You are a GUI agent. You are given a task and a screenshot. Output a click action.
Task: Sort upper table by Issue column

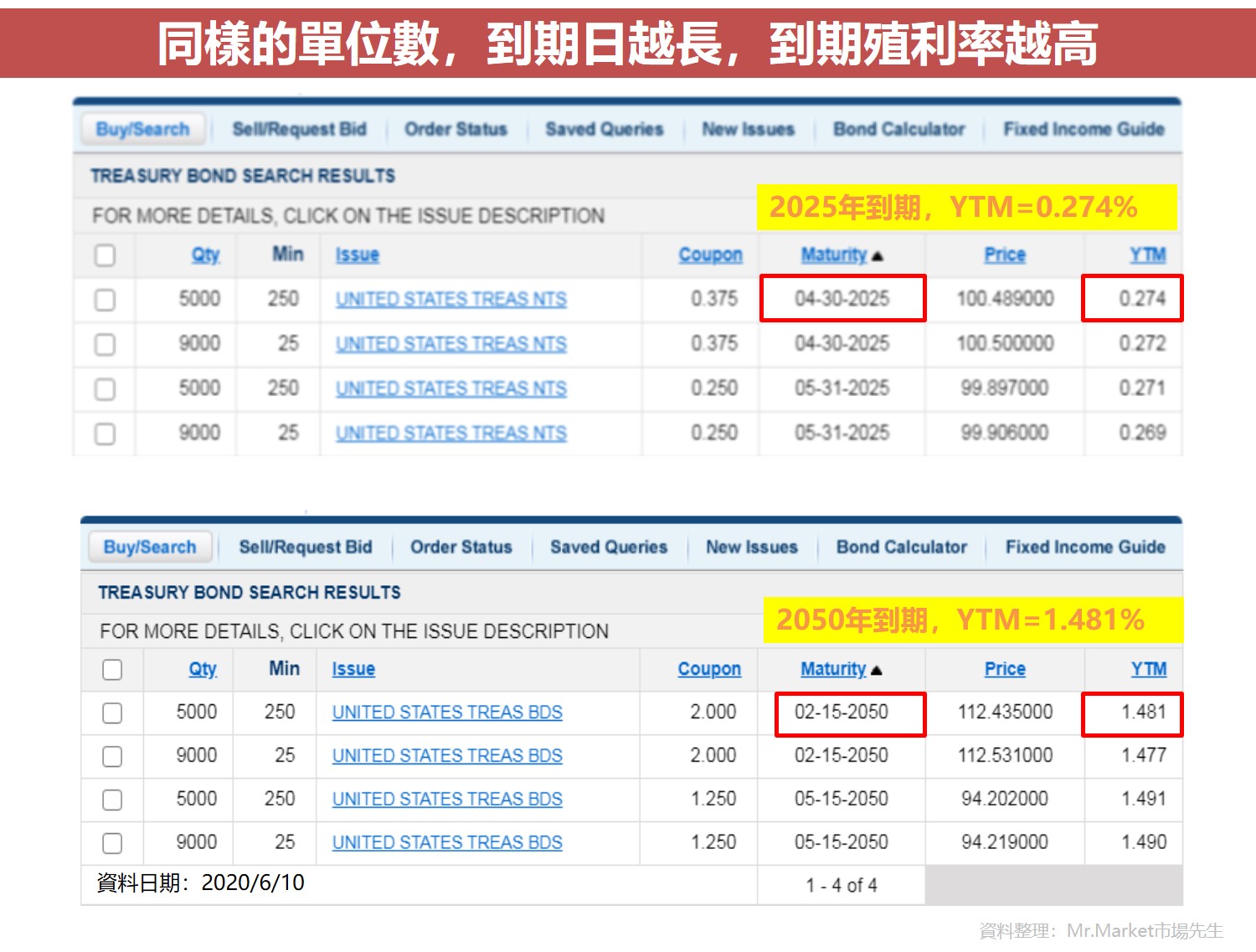(358, 255)
